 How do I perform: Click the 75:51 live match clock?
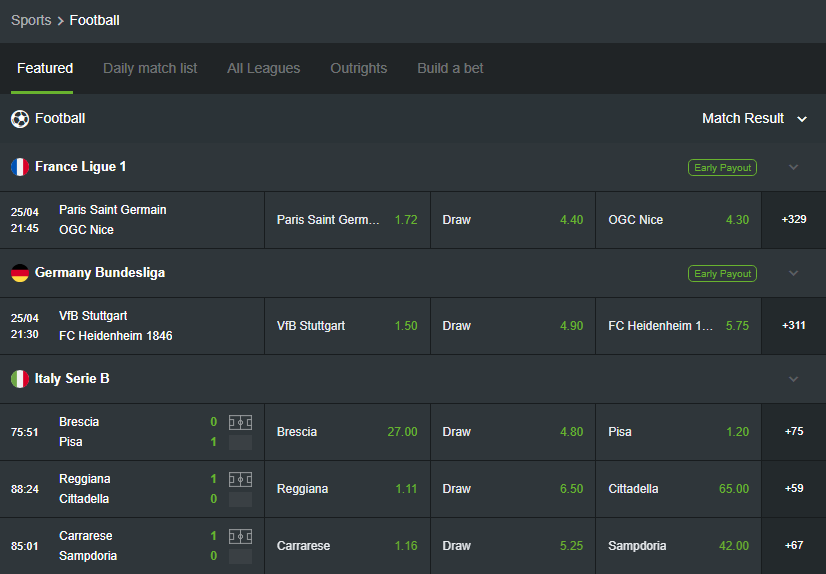pyautogui.click(x=25, y=432)
